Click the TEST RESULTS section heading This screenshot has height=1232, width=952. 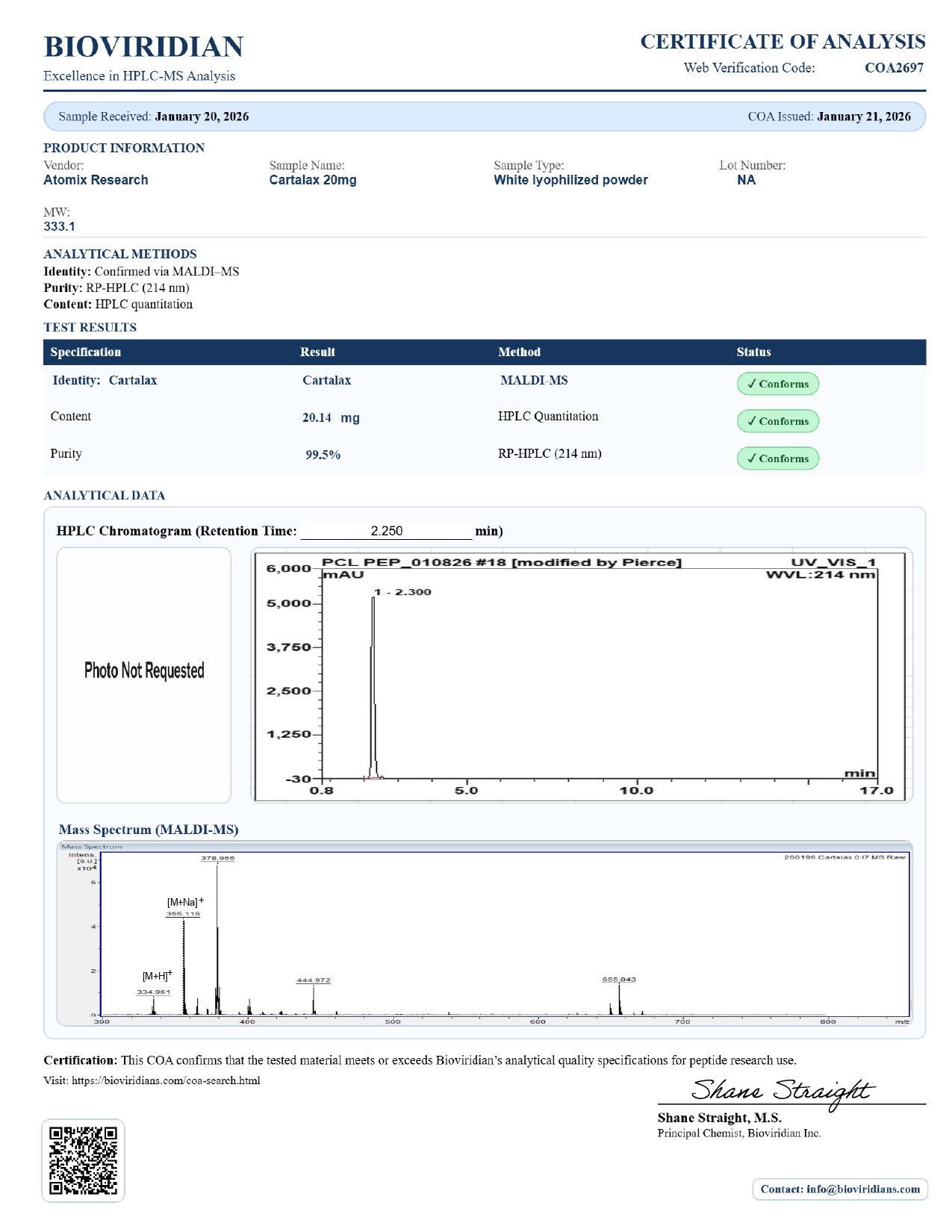(x=90, y=327)
